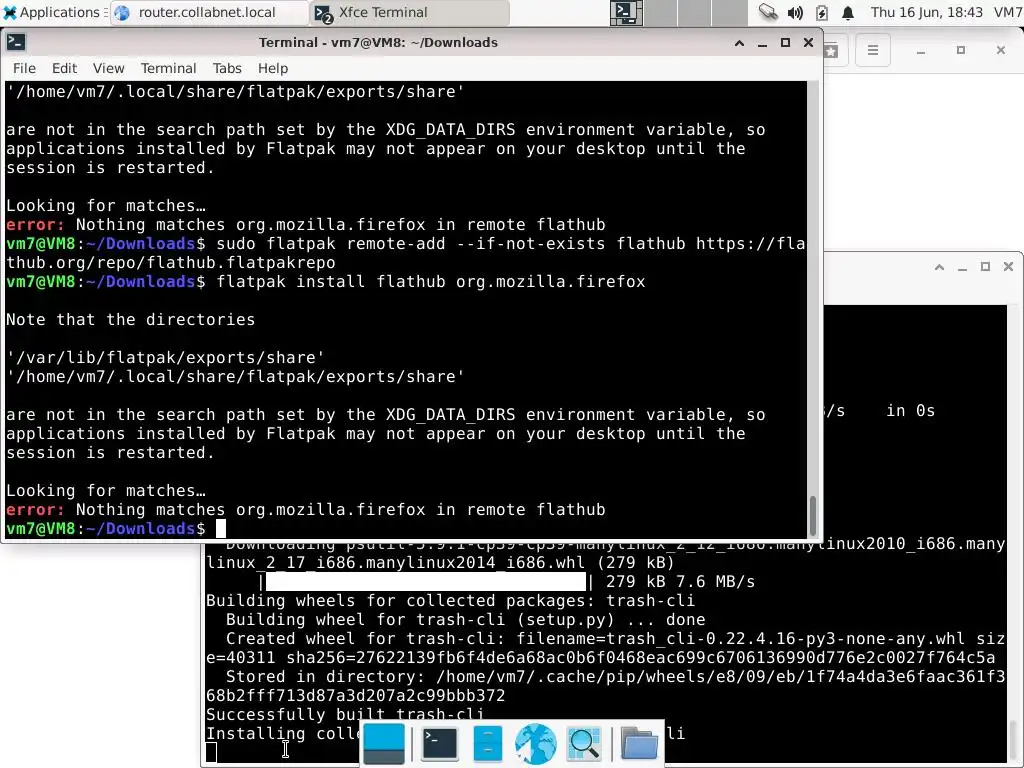
Task: Click the clock showing Thu 16 Jun
Action: (926, 12)
